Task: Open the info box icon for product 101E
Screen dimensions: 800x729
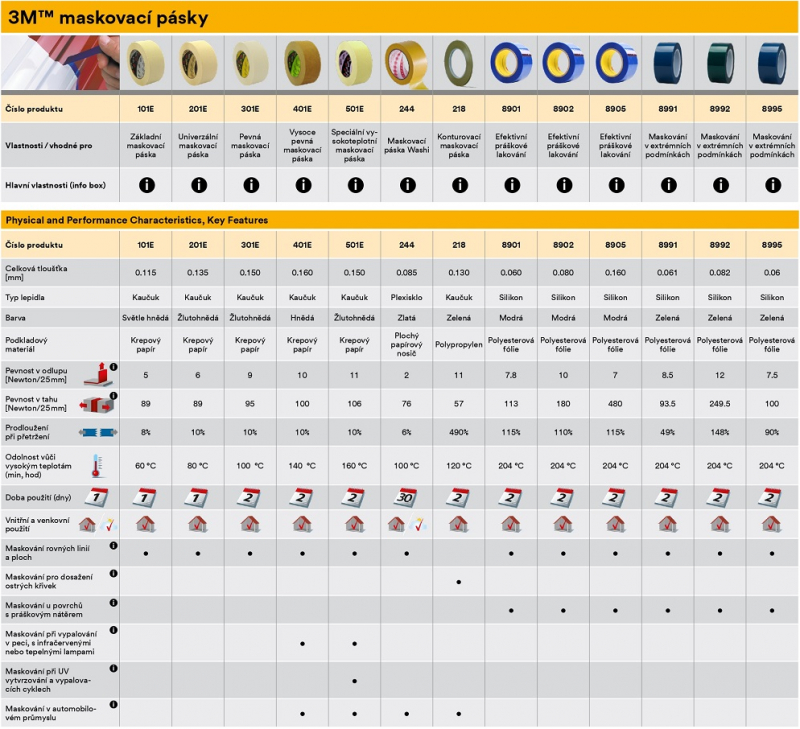Action: [147, 185]
